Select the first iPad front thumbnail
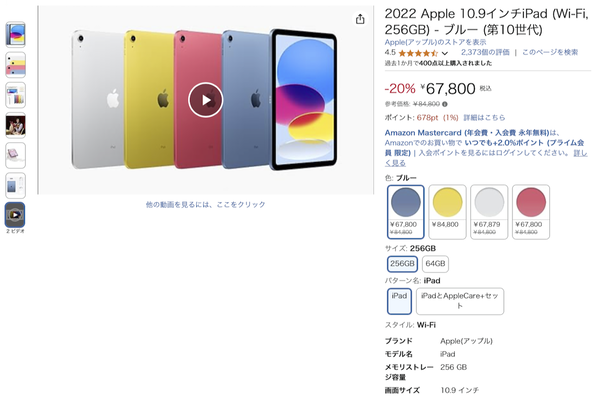Image resolution: width=600 pixels, height=400 pixels. click(15, 34)
